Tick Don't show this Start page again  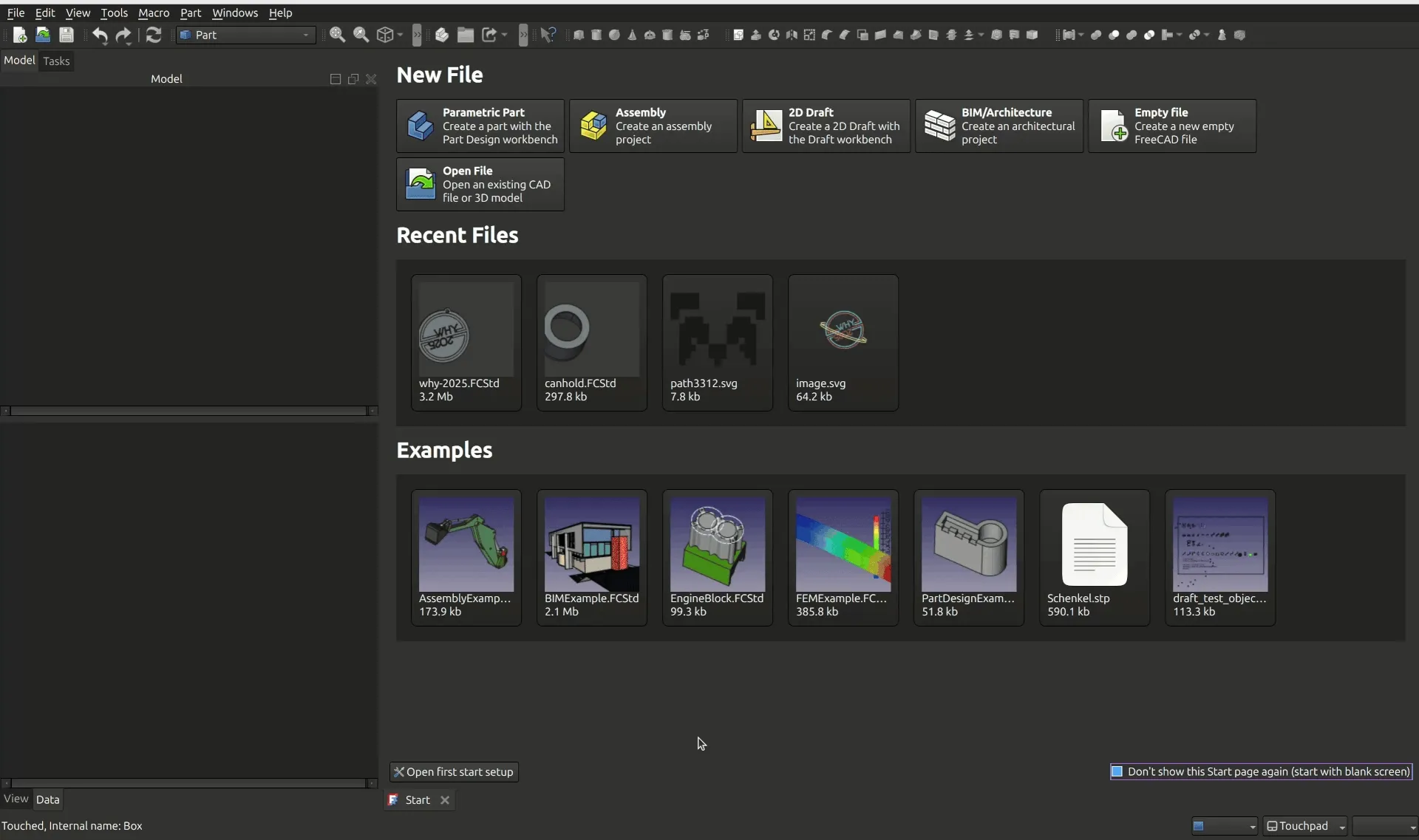coord(1117,771)
